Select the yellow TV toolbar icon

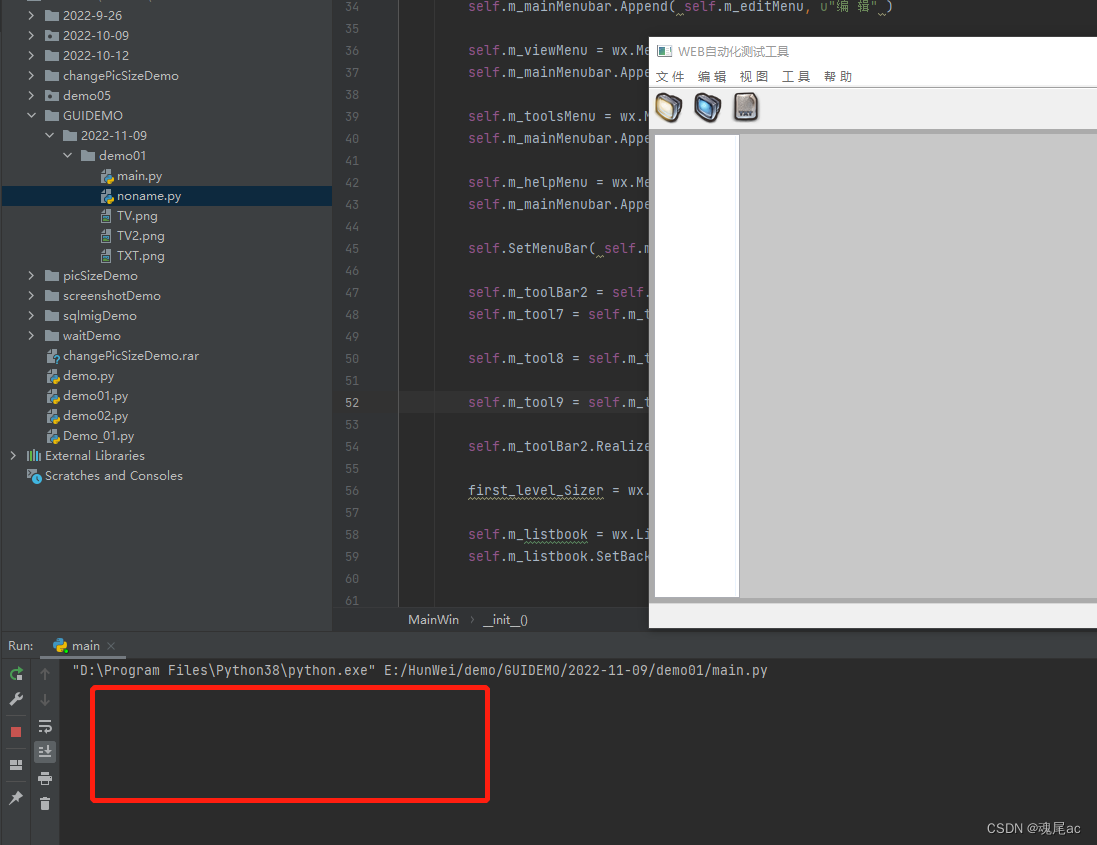[668, 107]
